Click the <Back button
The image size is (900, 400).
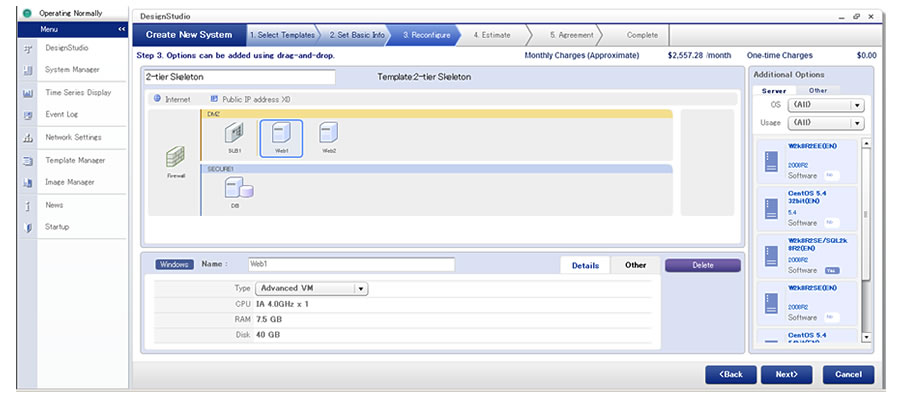click(730, 374)
